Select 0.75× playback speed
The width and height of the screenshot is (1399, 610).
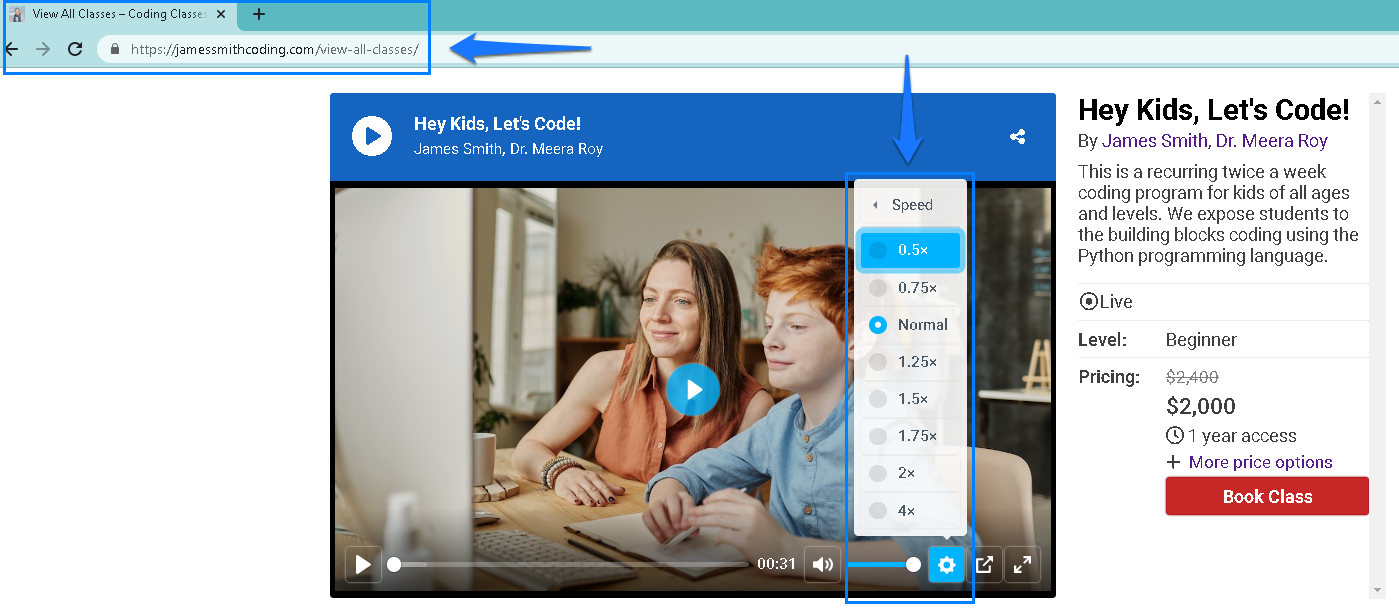coord(910,288)
